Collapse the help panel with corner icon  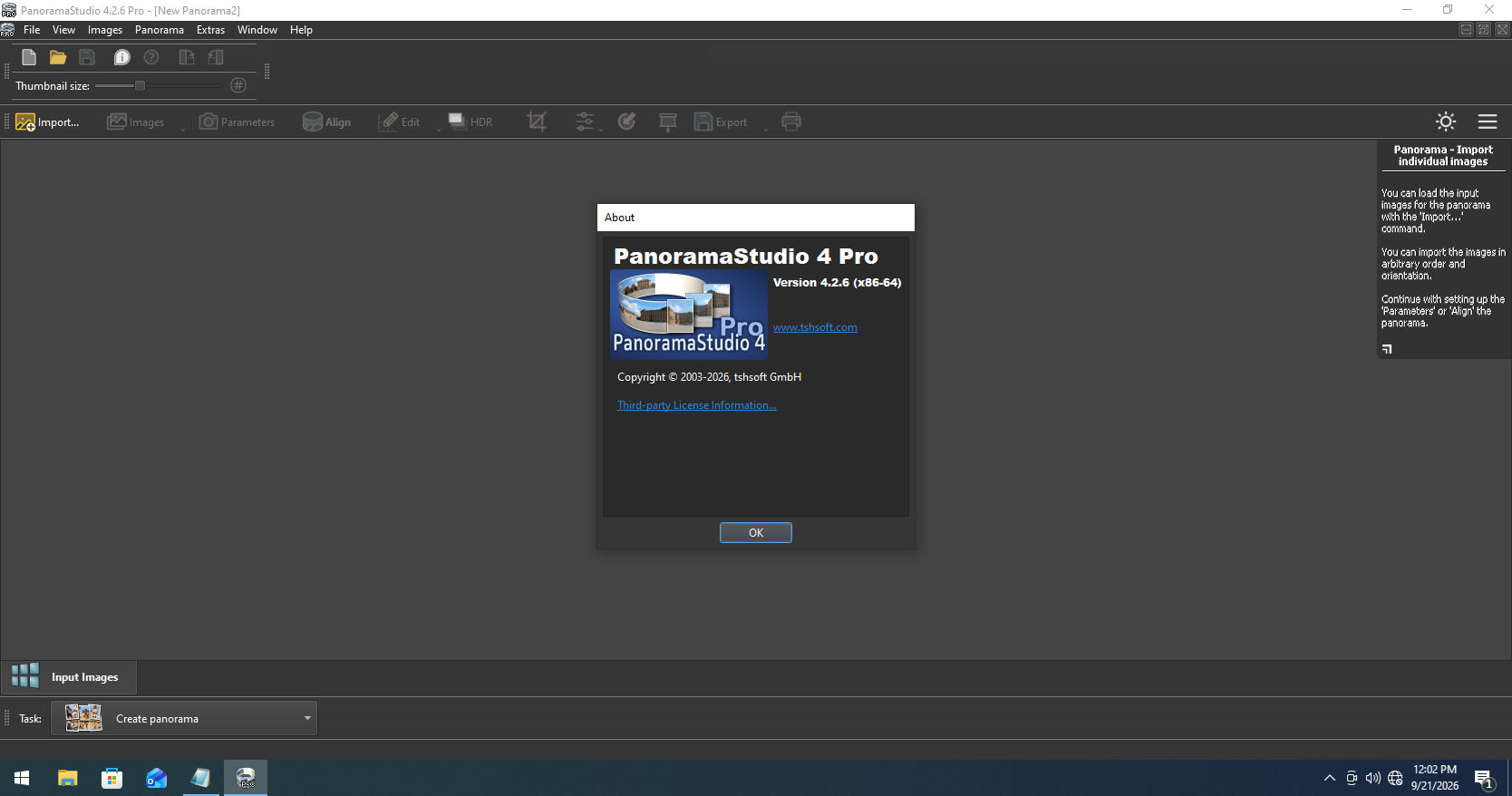tap(1387, 348)
